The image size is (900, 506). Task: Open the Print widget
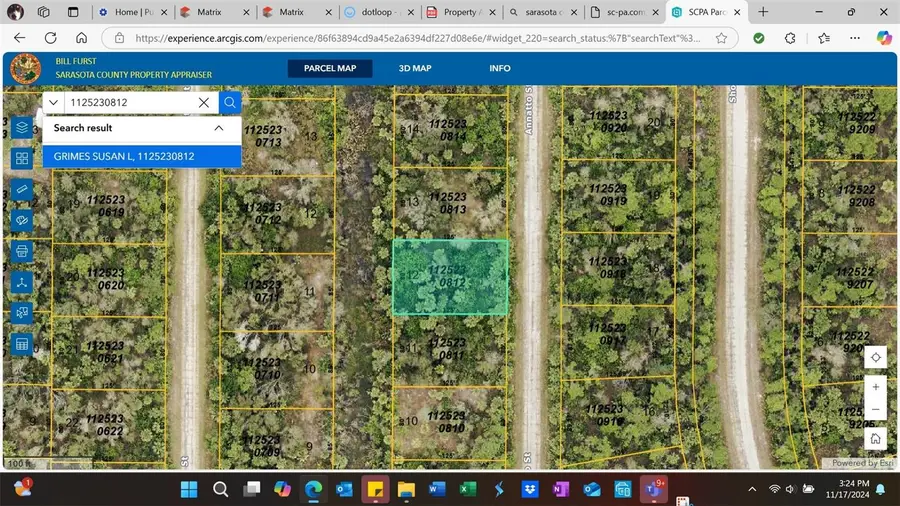pyautogui.click(x=22, y=251)
